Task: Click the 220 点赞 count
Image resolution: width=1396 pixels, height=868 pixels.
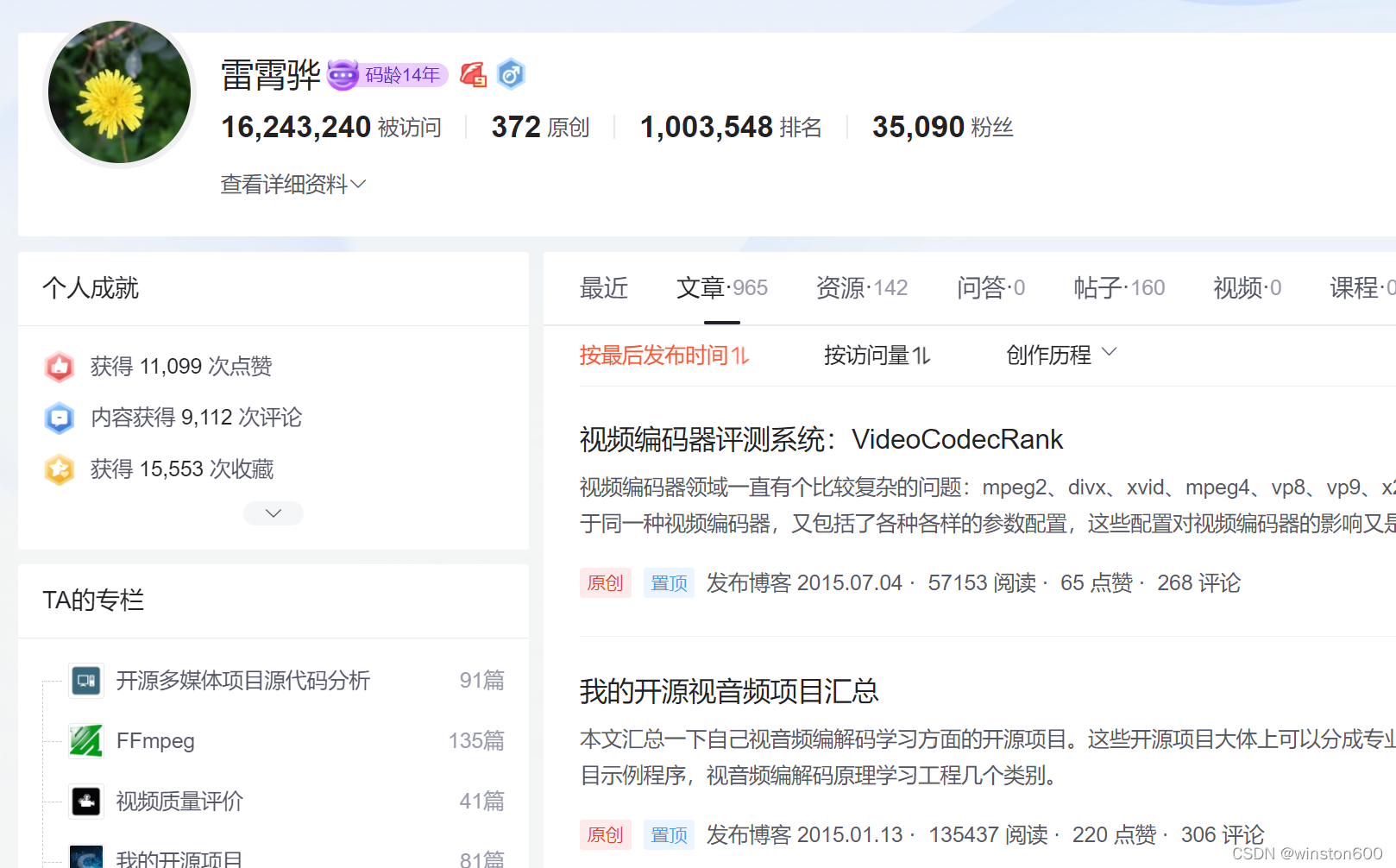Action: click(x=1114, y=835)
